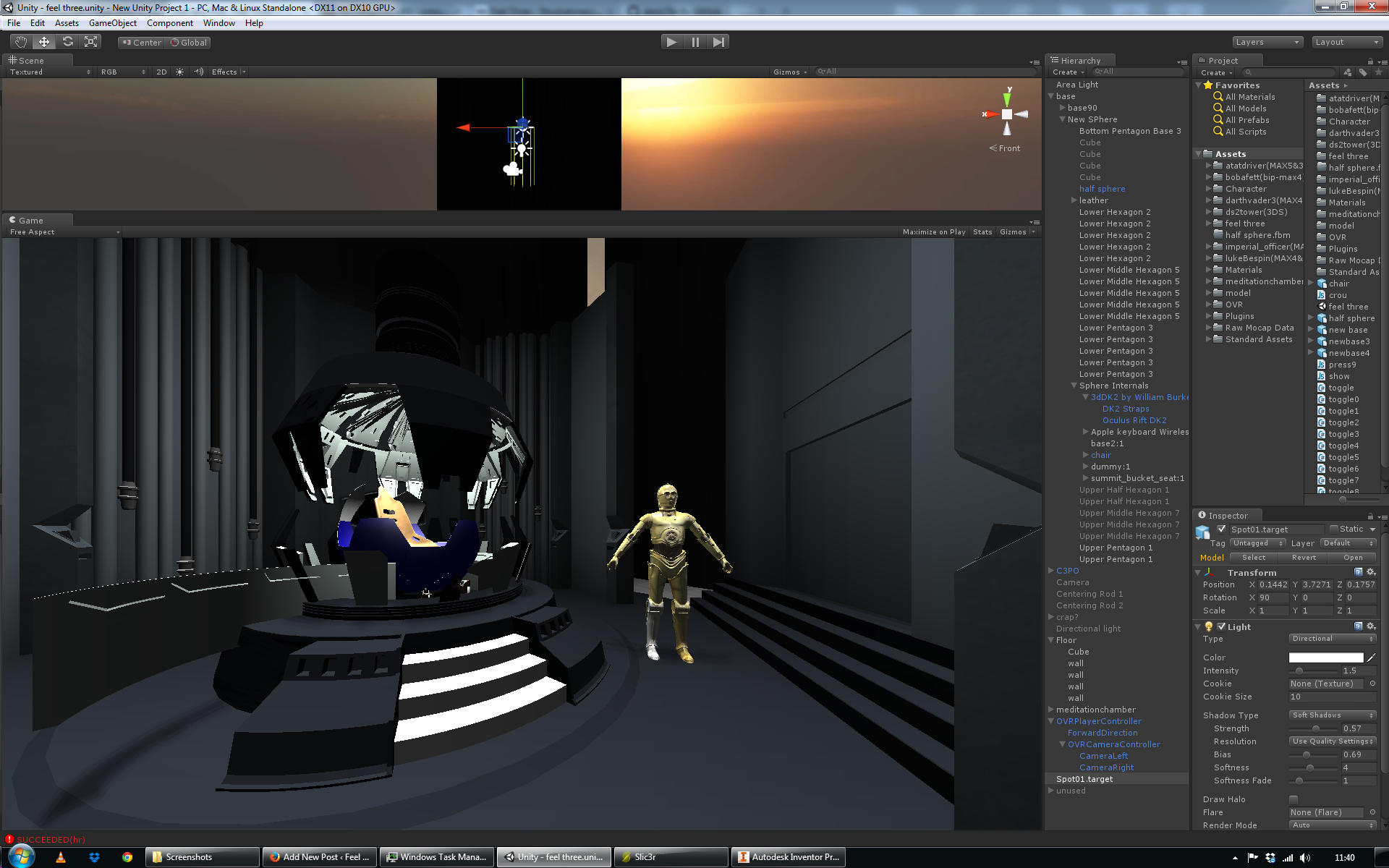Open the Free Aspect dropdown
The image size is (1389, 868).
[x=64, y=231]
